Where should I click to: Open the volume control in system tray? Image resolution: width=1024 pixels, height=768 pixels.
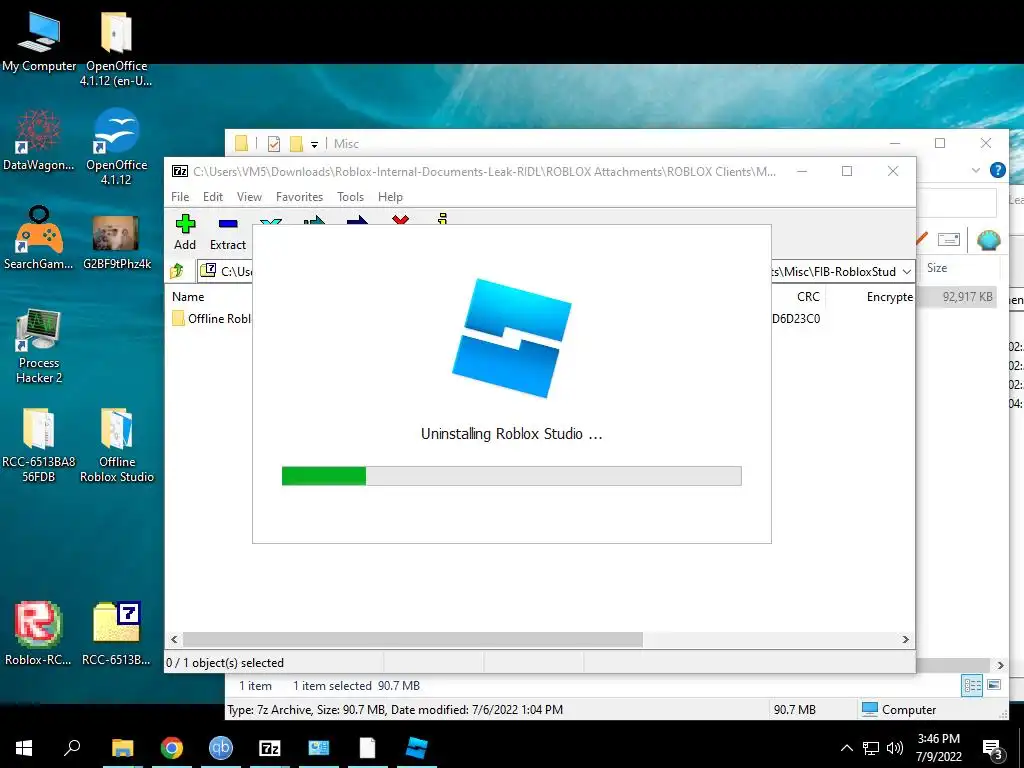[895, 748]
